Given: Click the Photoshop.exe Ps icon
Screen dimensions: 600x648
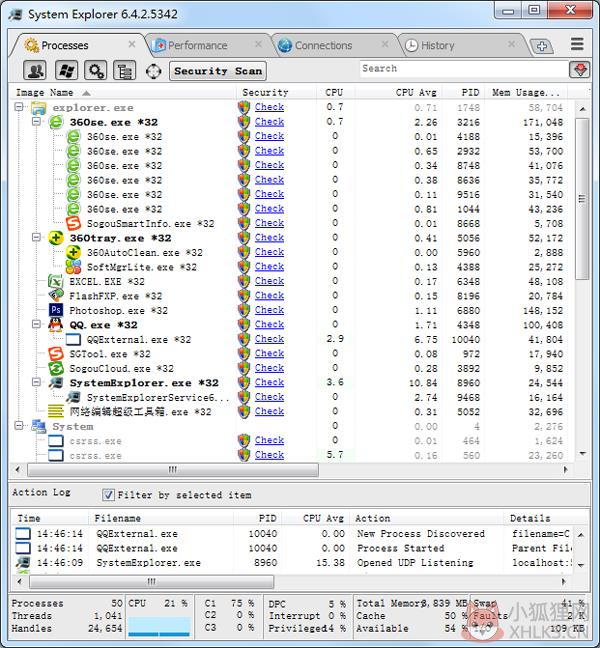Looking at the screenshot, I should point(56,310).
